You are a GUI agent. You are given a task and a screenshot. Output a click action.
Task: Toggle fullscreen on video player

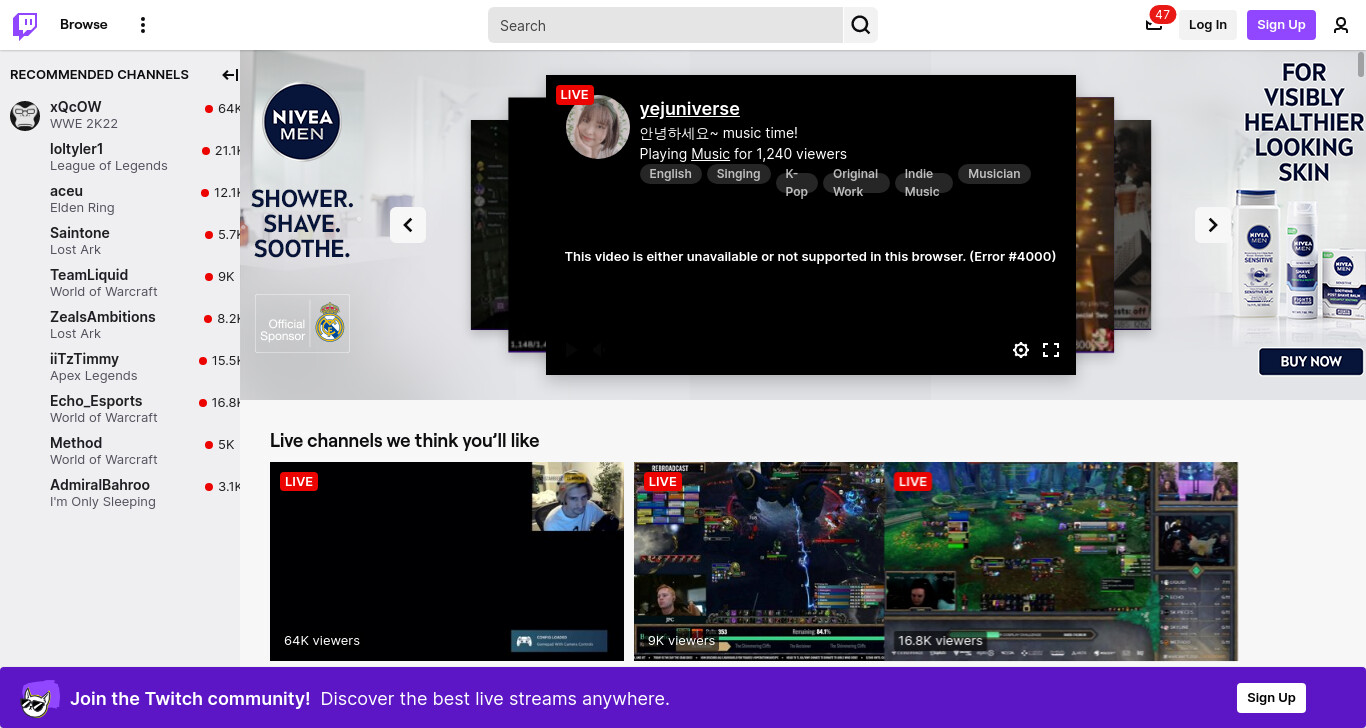point(1051,350)
